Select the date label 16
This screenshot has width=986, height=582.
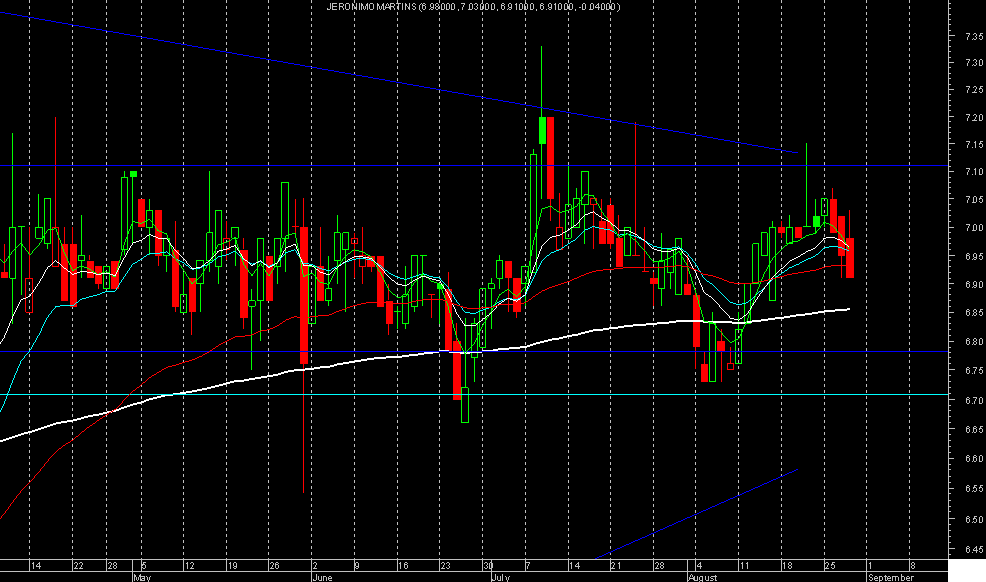tap(404, 566)
